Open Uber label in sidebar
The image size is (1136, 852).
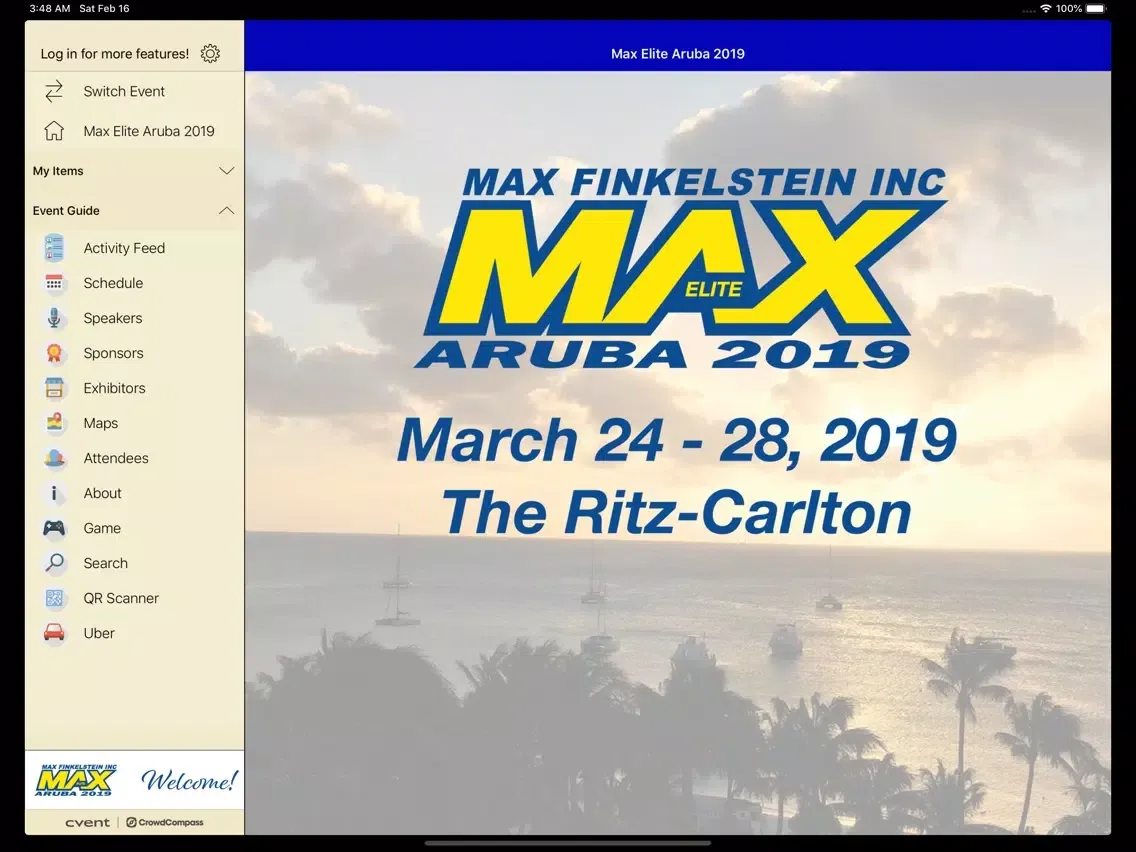point(99,633)
